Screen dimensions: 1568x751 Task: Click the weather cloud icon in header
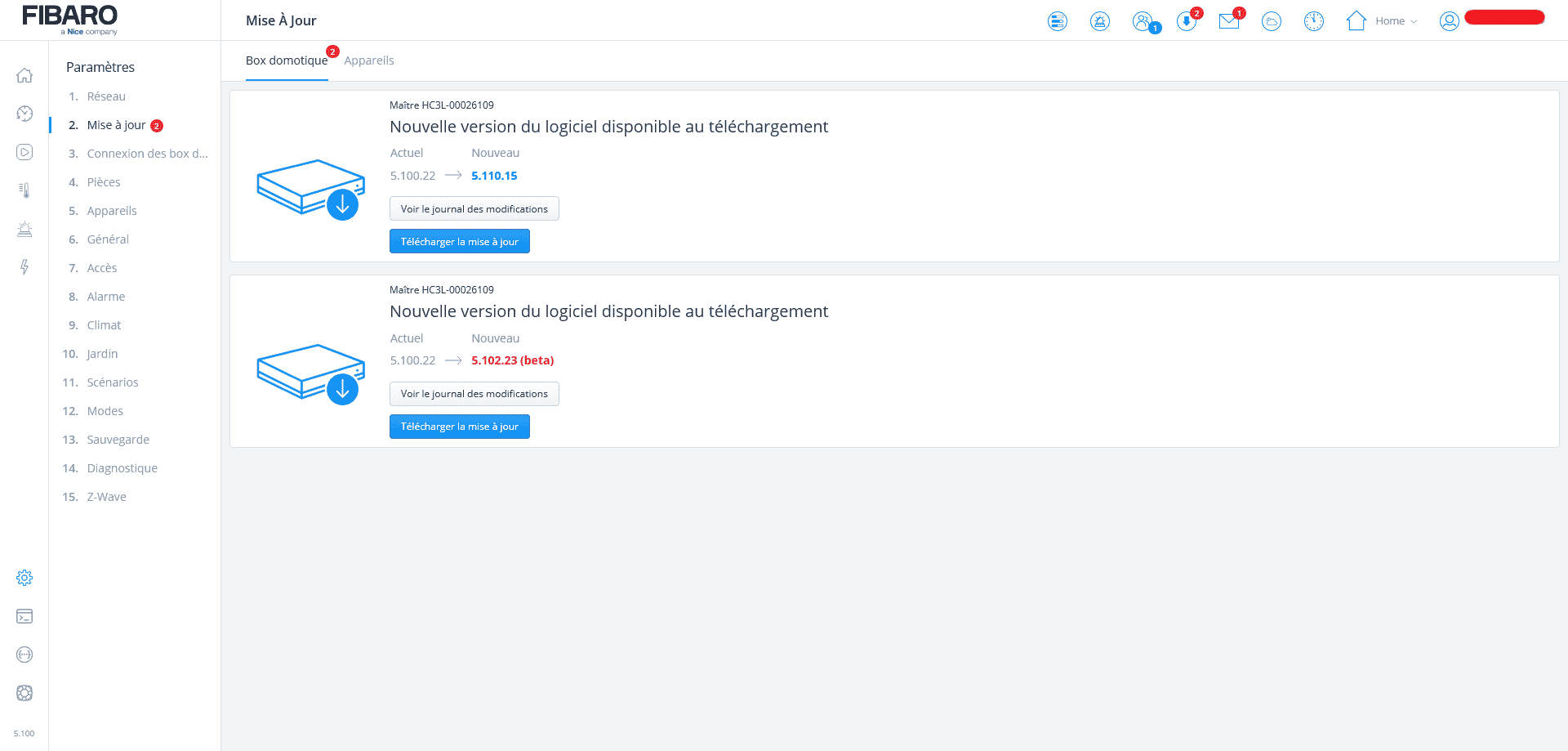click(1272, 21)
